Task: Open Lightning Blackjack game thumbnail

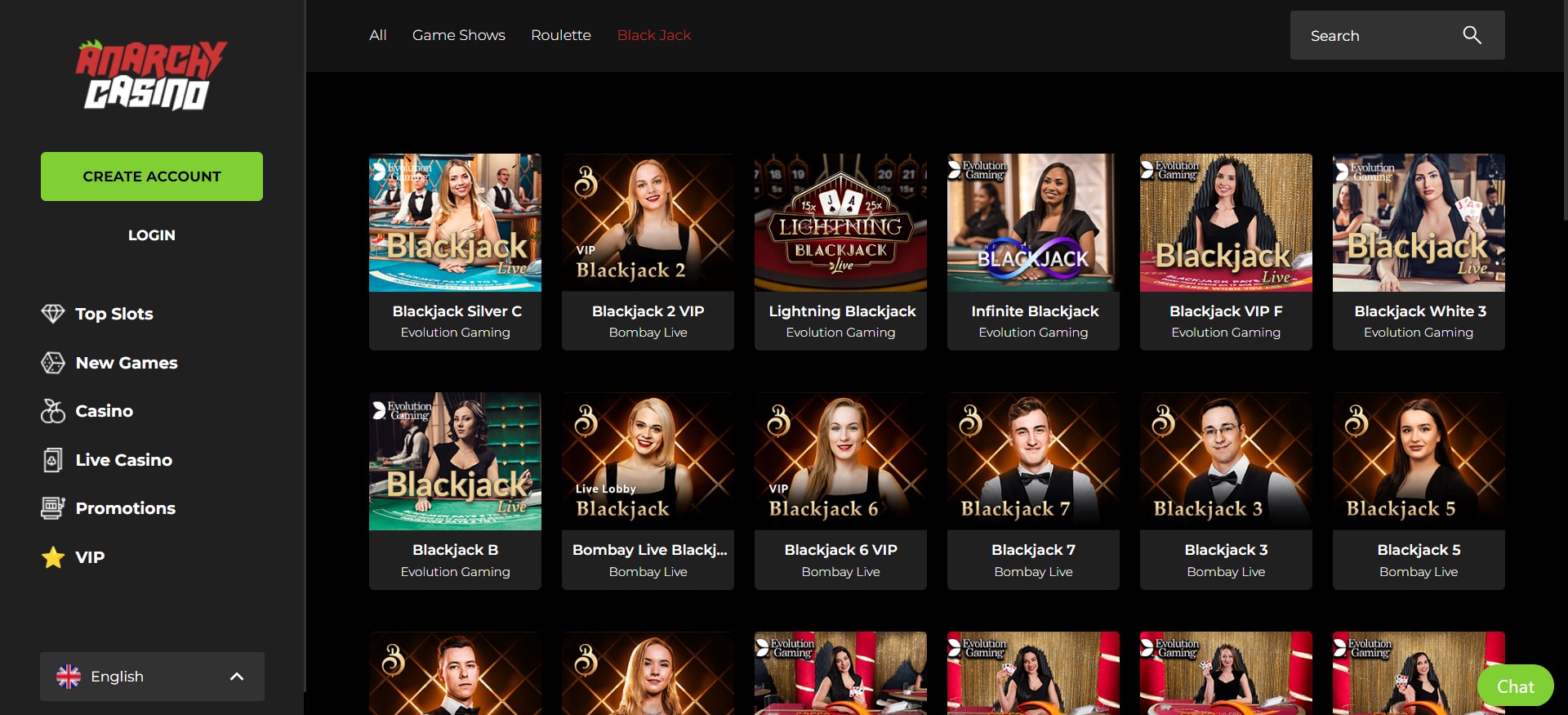Action: click(x=840, y=222)
